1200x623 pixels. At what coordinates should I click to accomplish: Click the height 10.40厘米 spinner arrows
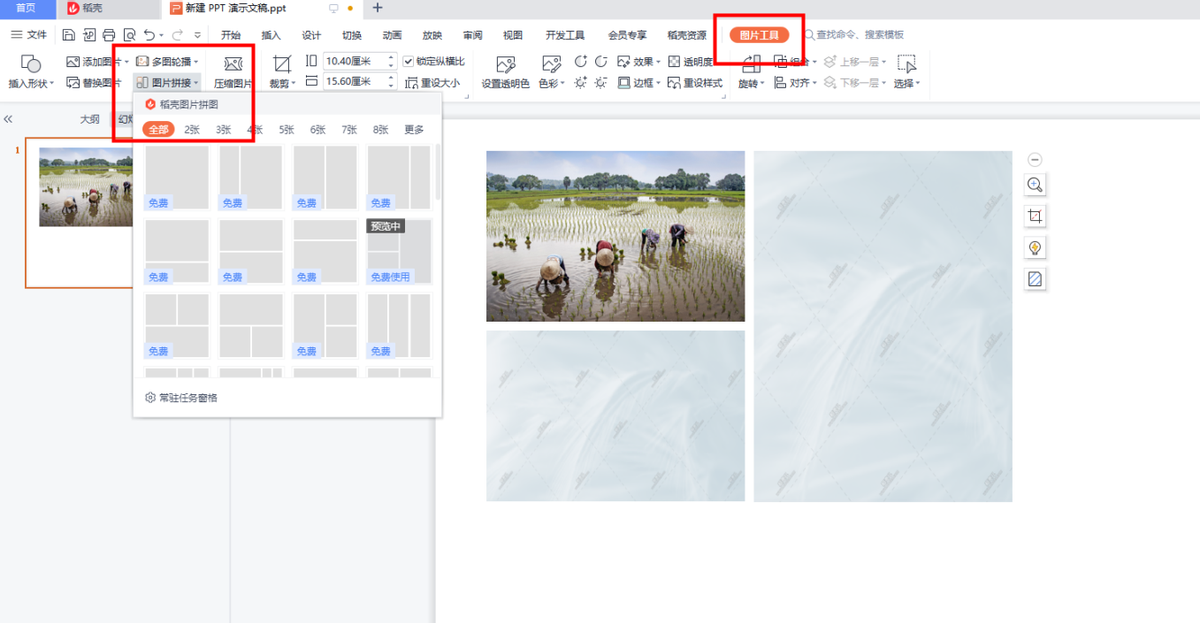coord(391,61)
